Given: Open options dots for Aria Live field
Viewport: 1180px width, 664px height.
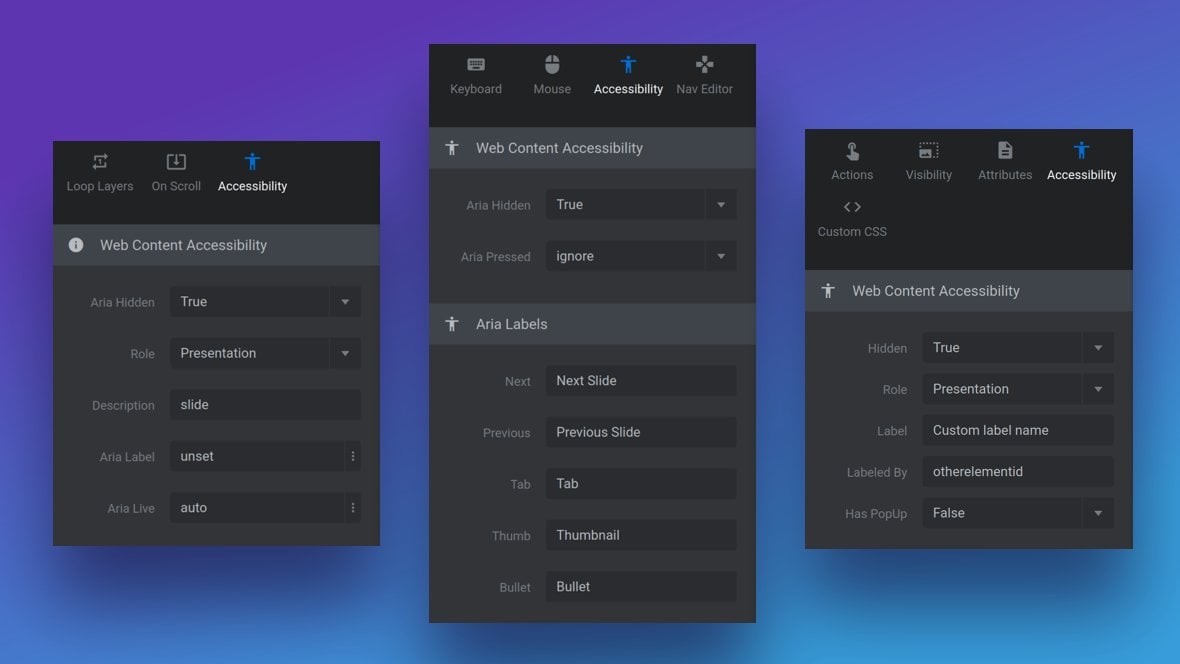Looking at the screenshot, I should (x=352, y=507).
